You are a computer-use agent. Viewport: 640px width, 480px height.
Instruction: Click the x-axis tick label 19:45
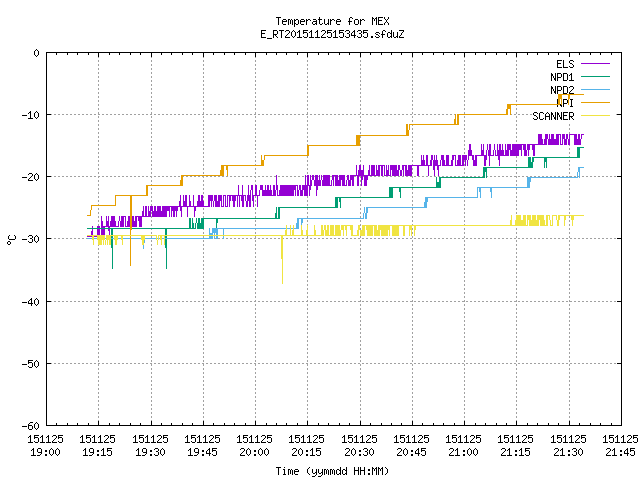tap(202, 452)
